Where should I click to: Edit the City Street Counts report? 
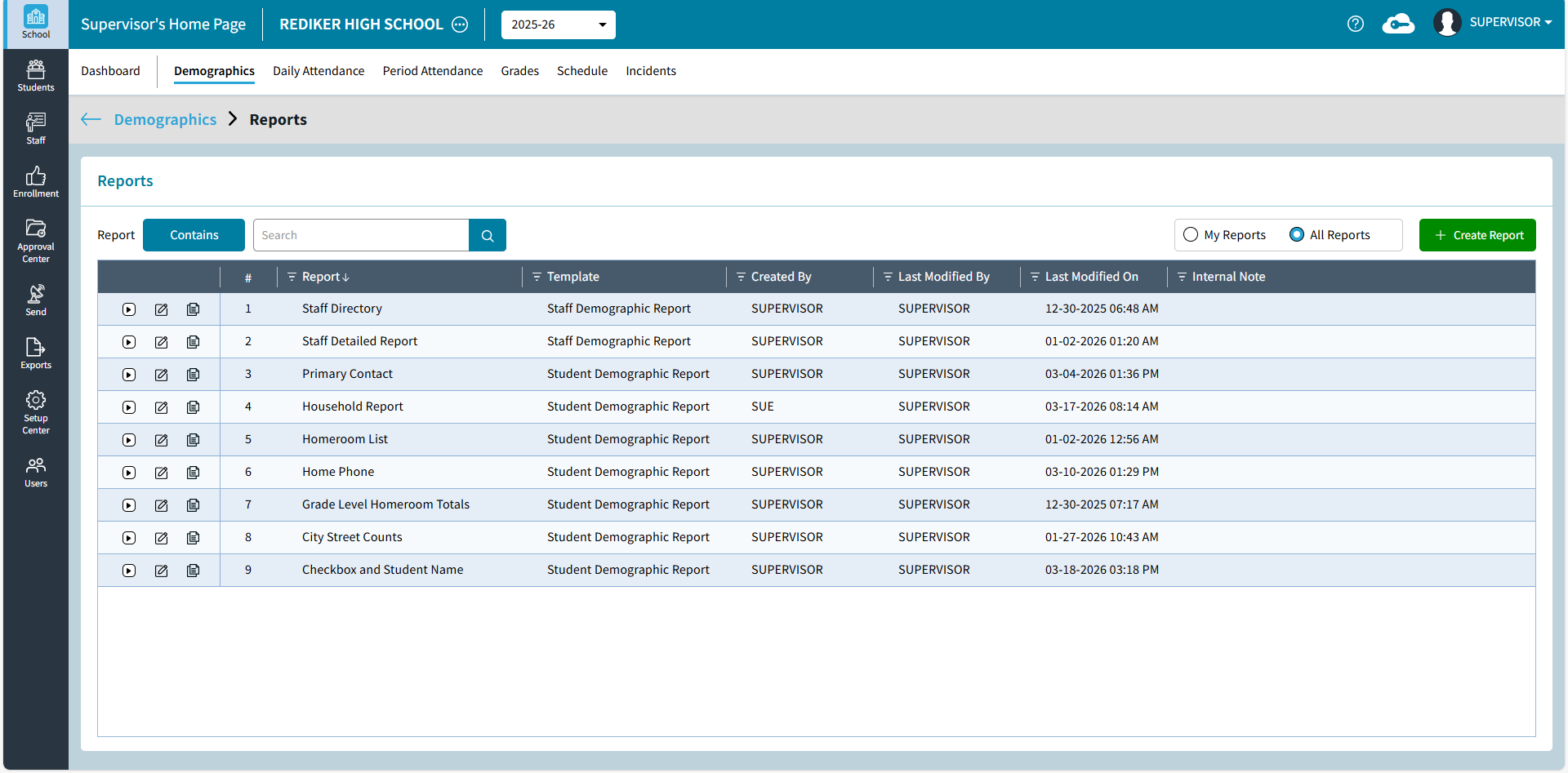click(x=162, y=538)
